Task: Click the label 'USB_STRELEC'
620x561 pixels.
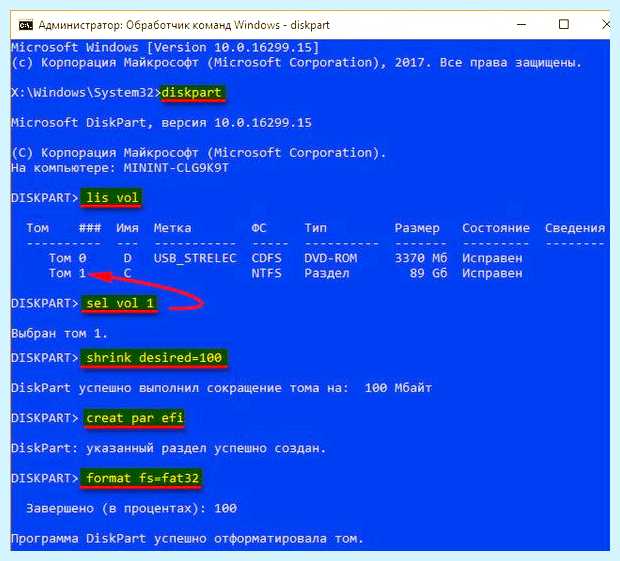Action: 195,258
